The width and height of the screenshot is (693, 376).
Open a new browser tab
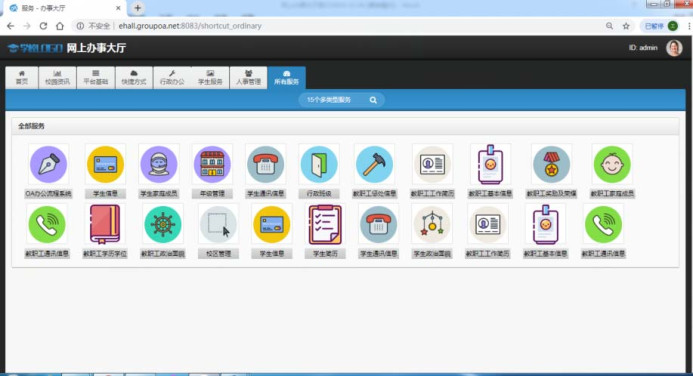(137, 8)
